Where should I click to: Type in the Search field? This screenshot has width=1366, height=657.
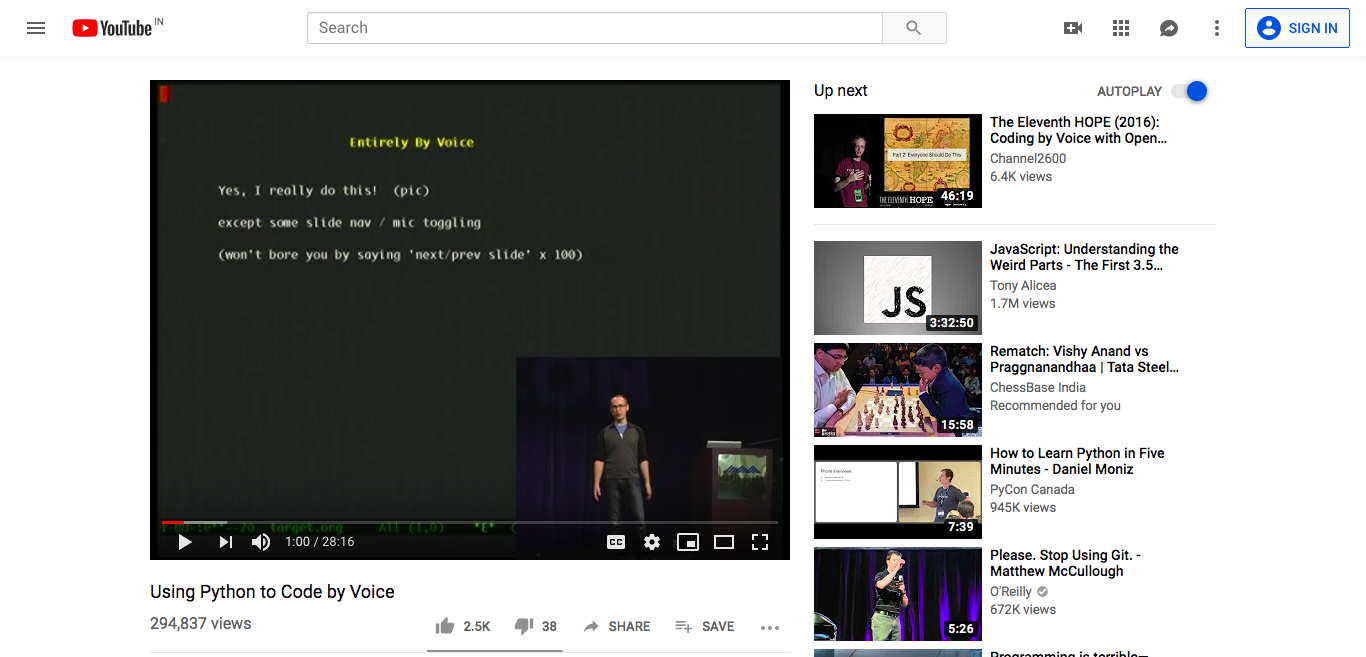tap(595, 28)
